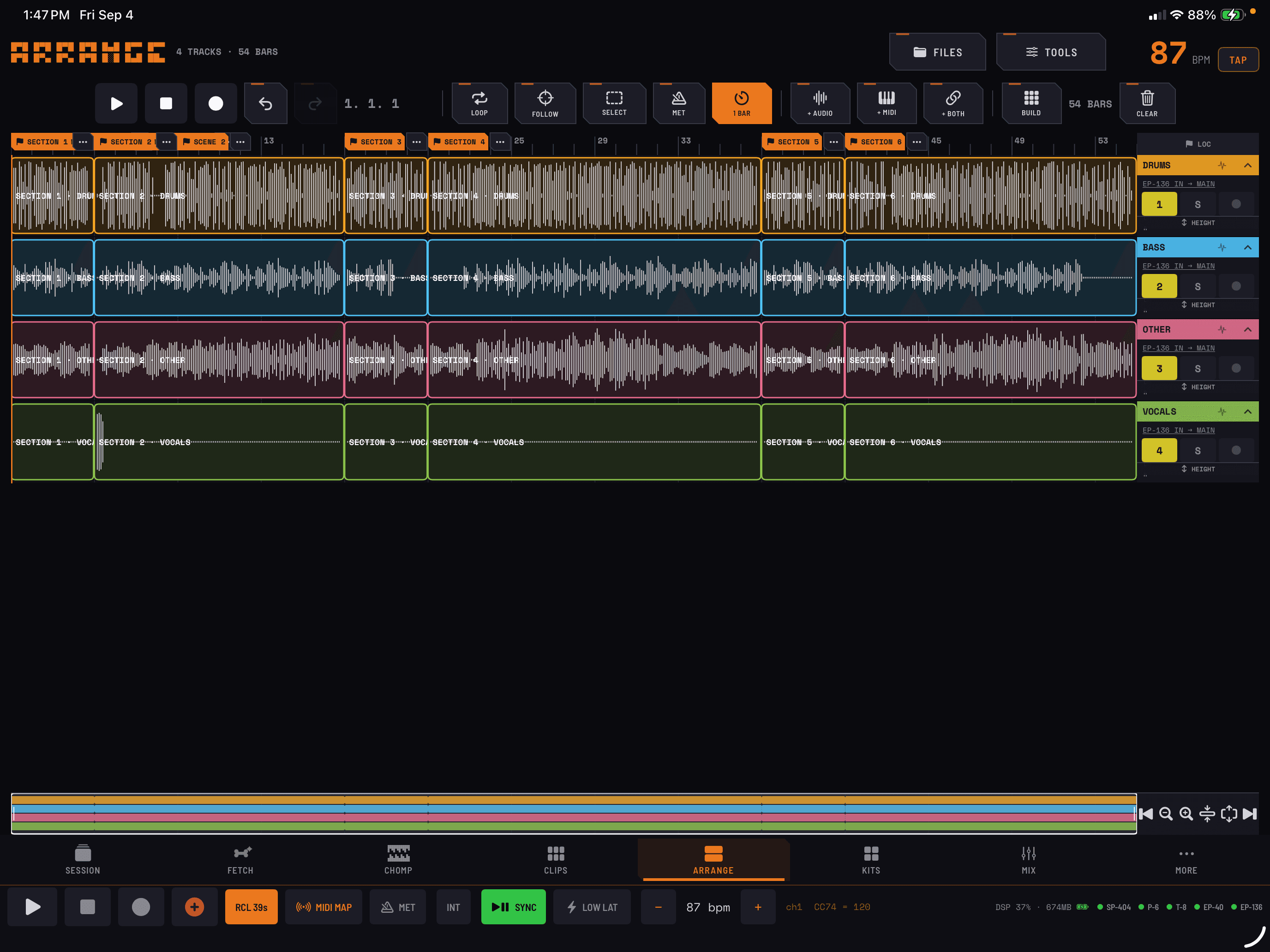The width and height of the screenshot is (1270, 952).
Task: Toggle Drums track number 1 mute button
Action: click(x=1159, y=204)
